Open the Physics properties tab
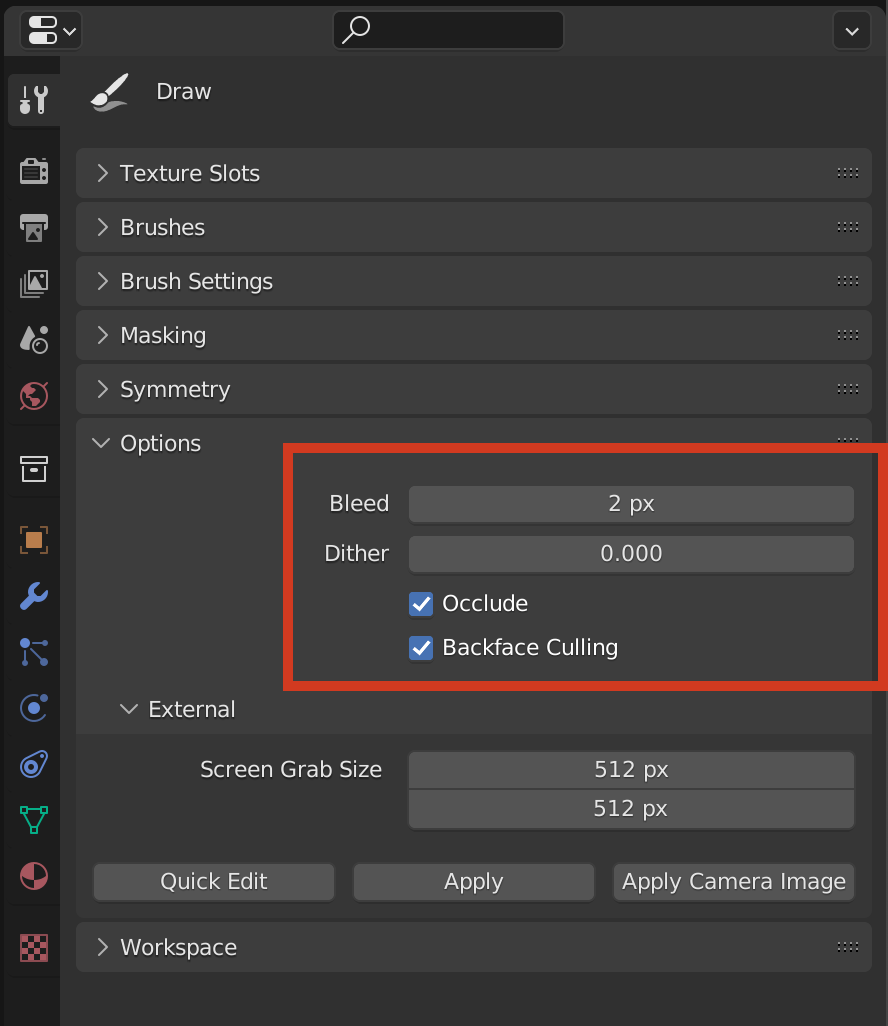The width and height of the screenshot is (888, 1026). click(34, 709)
